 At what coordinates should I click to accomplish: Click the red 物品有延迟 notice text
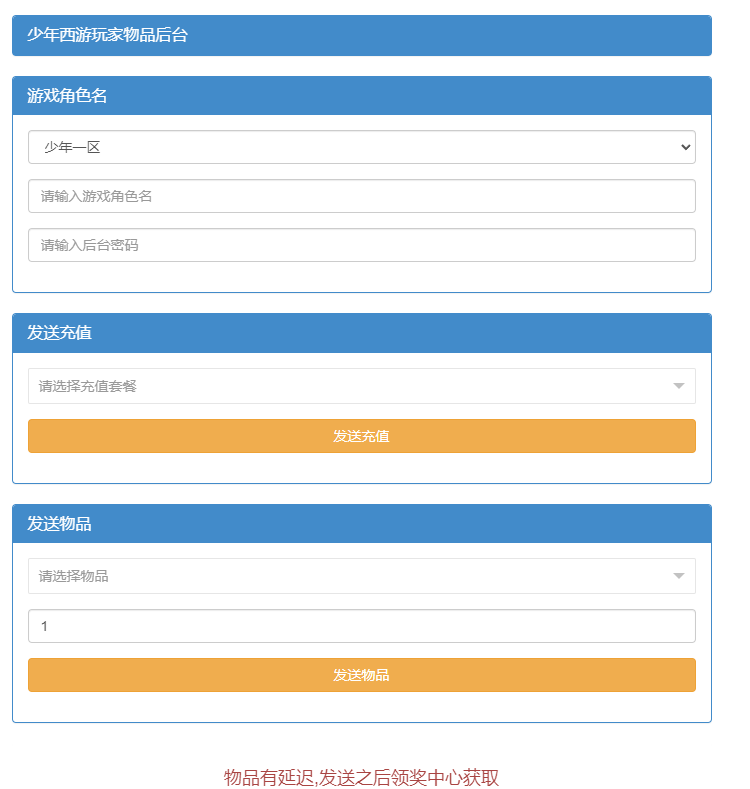click(361, 778)
